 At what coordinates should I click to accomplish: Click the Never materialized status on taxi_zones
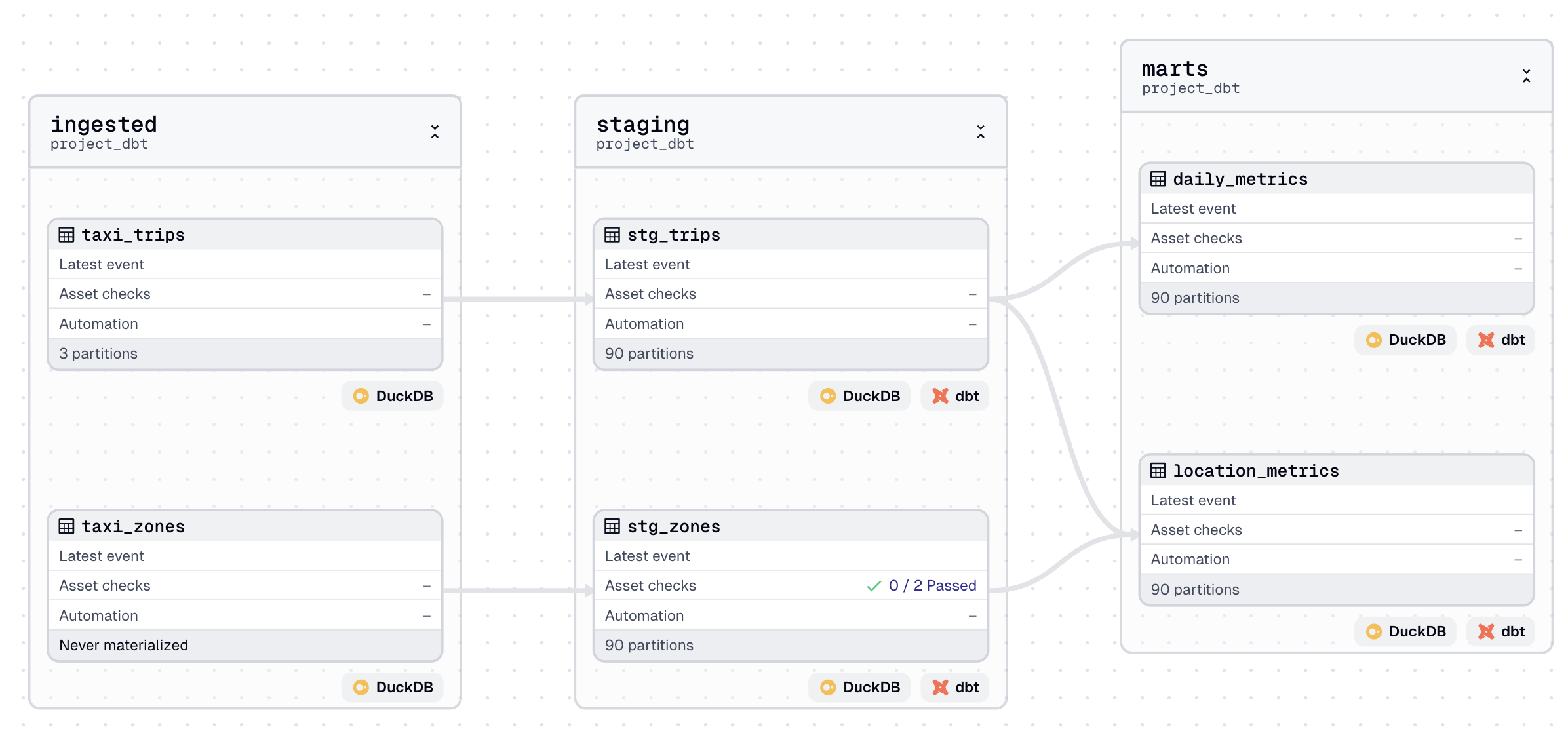(x=123, y=645)
